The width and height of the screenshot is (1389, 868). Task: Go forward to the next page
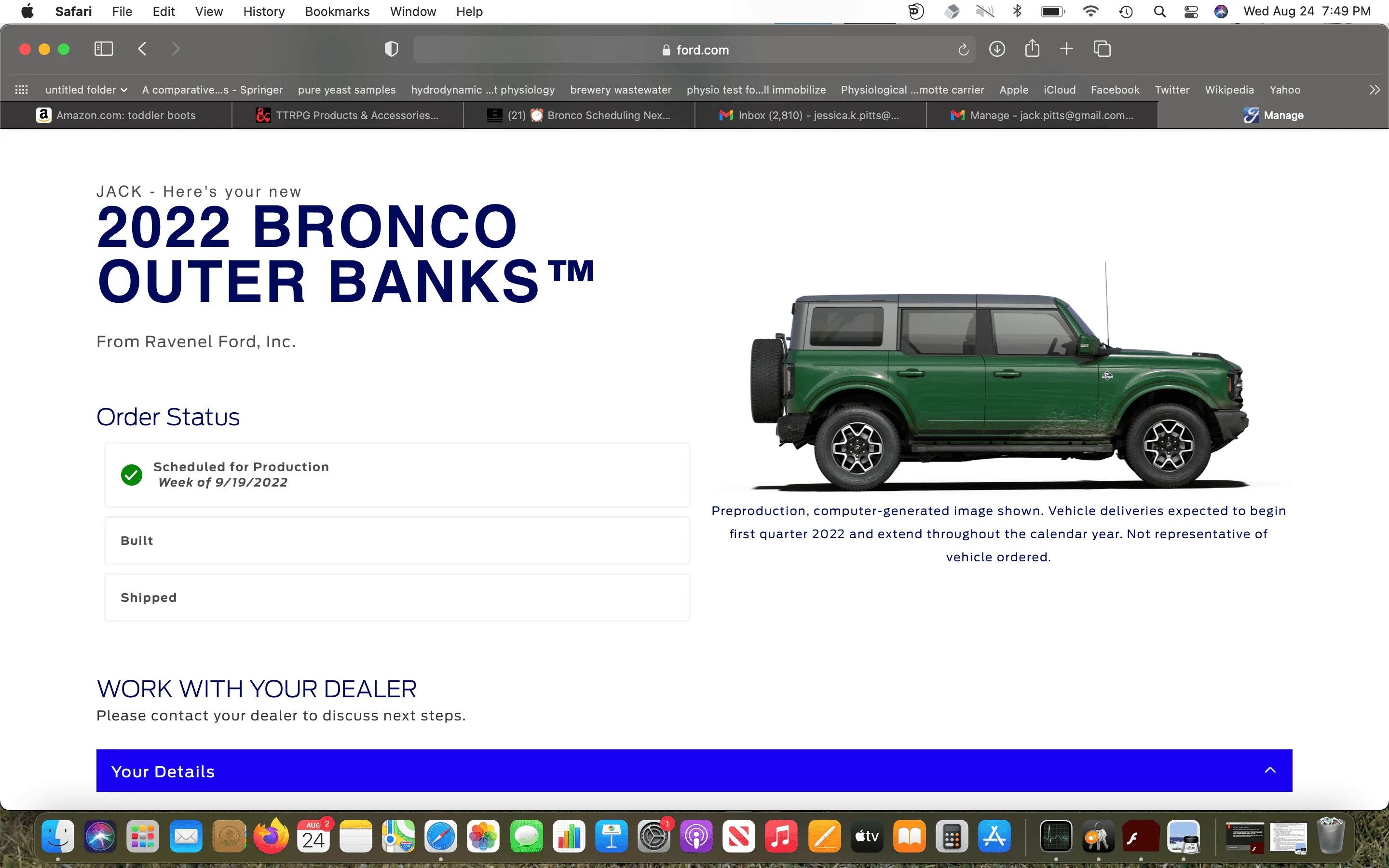176,49
